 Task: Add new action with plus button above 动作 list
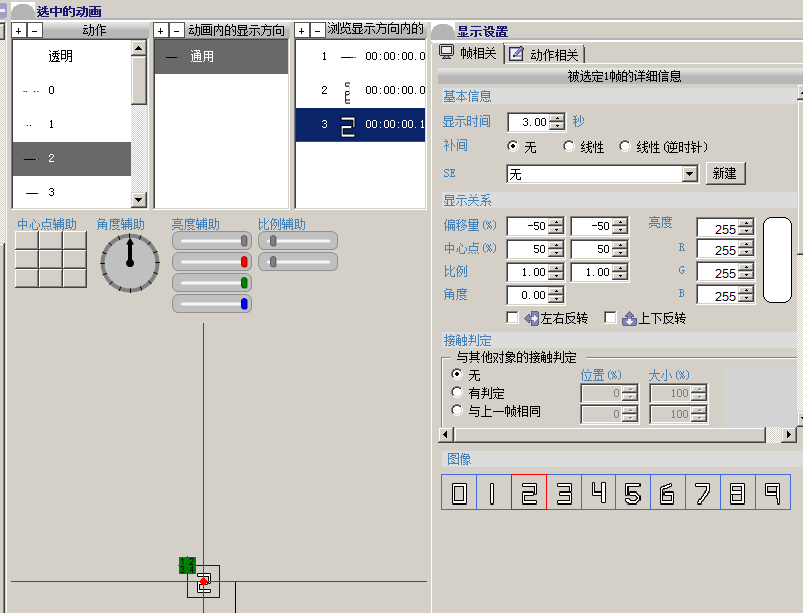coord(19,31)
